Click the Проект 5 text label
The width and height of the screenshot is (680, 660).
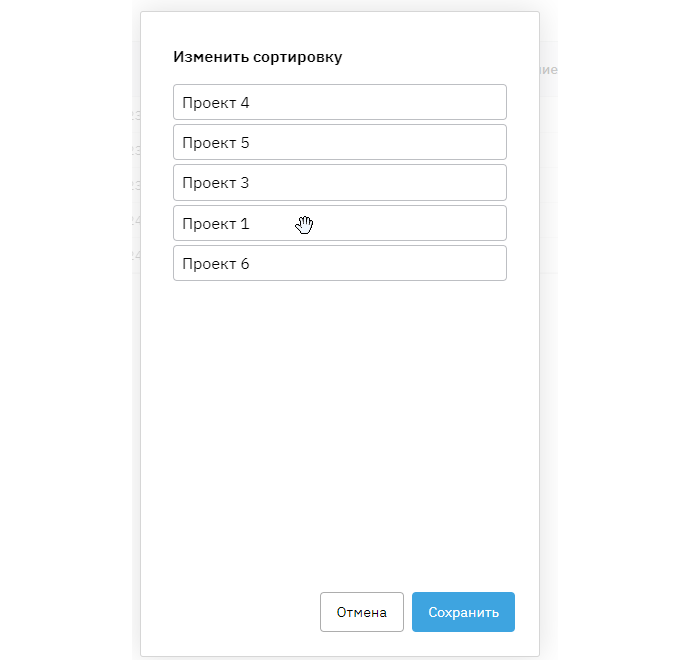pyautogui.click(x=215, y=143)
